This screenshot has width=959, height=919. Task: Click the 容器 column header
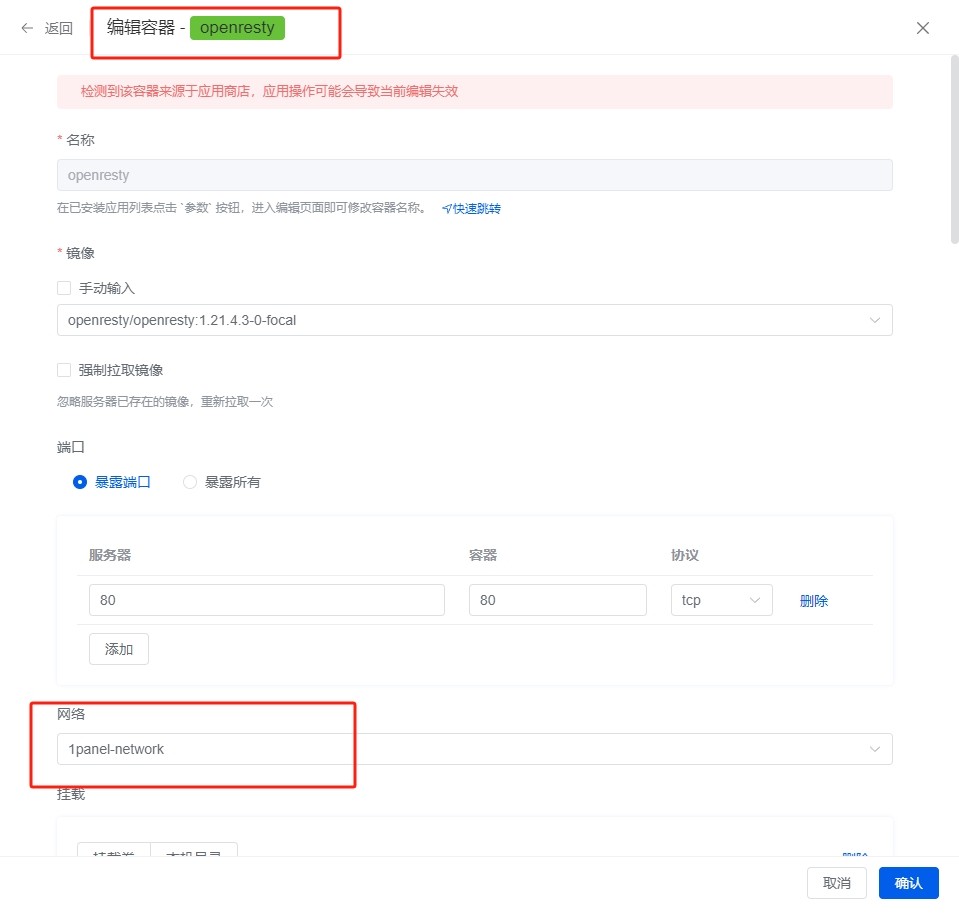[x=483, y=555]
